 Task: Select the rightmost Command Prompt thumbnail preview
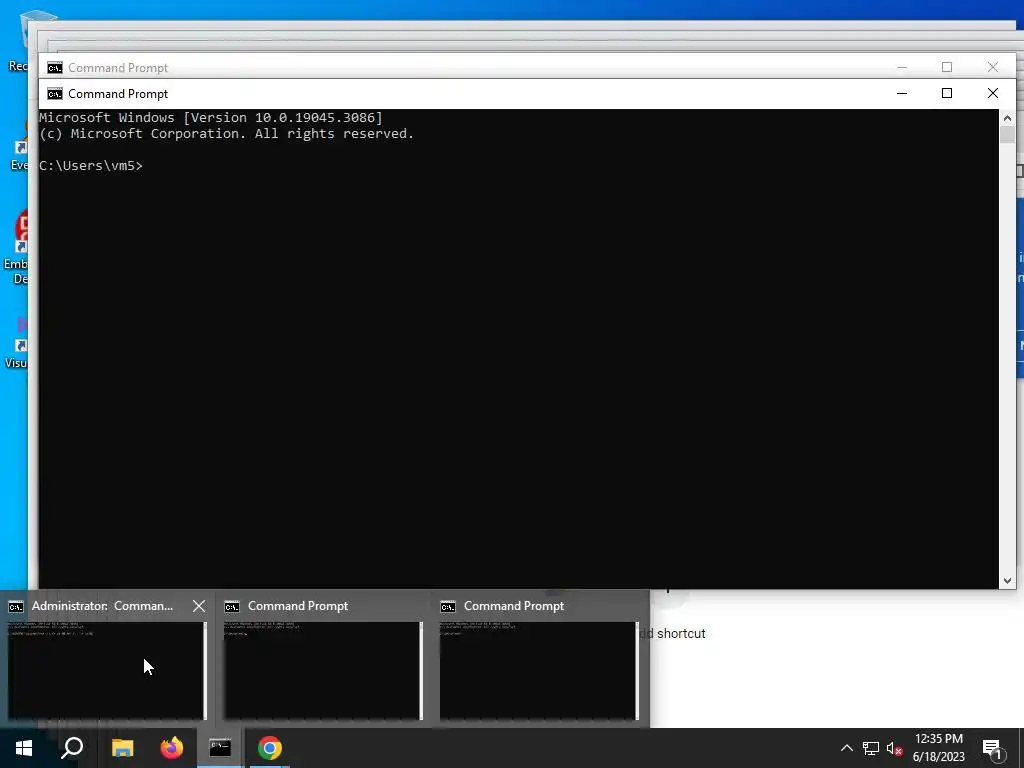coord(539,670)
